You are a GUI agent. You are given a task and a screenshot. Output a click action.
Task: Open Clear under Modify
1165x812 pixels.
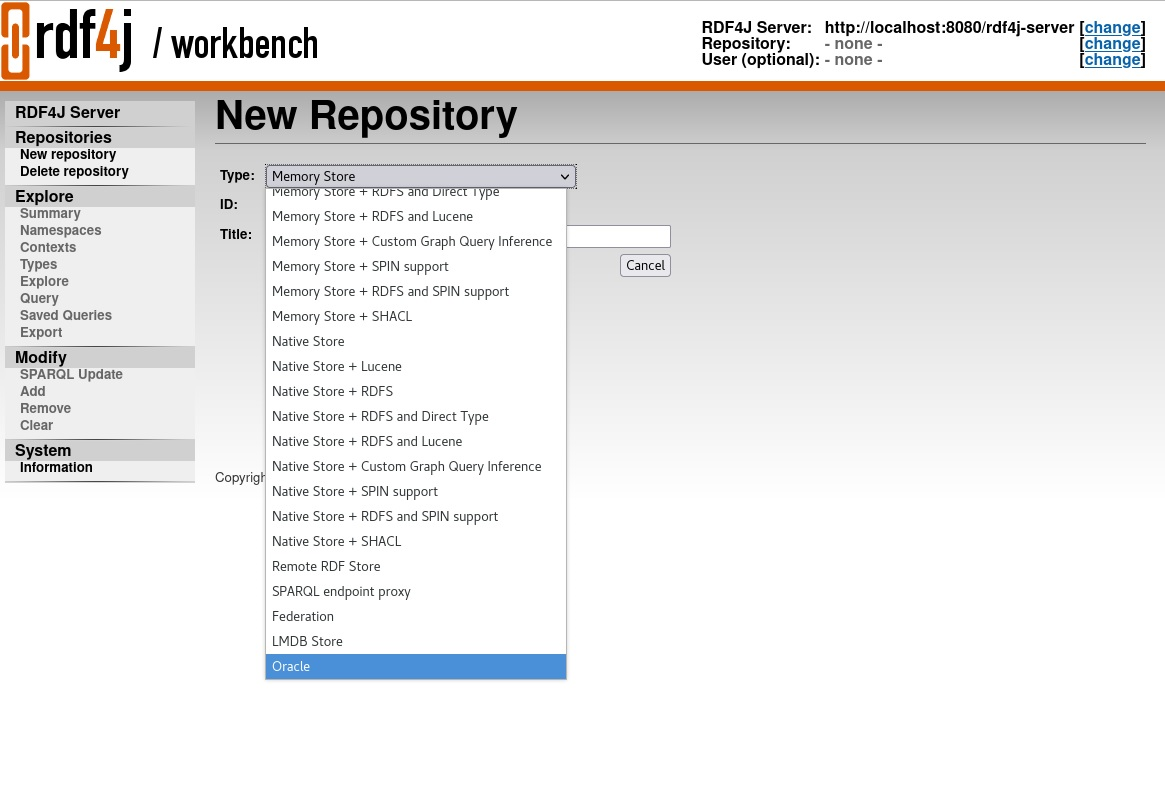pos(36,426)
